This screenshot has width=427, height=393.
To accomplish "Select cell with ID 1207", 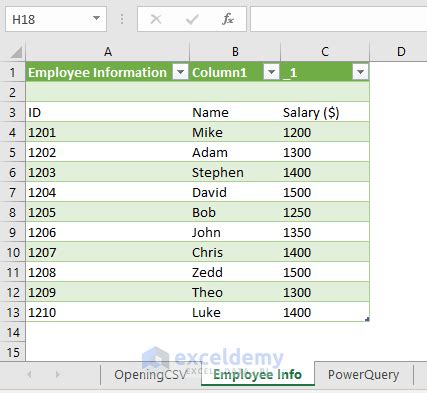I will [108, 252].
